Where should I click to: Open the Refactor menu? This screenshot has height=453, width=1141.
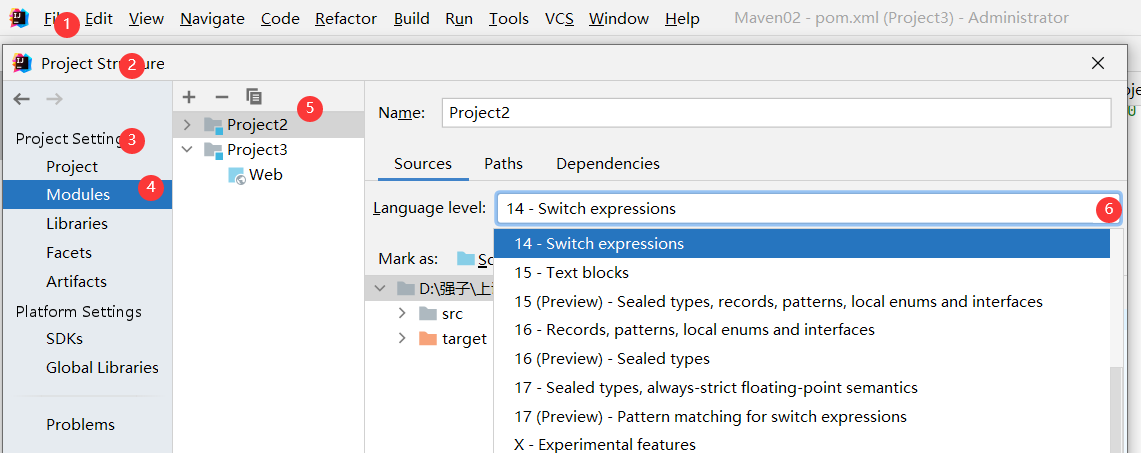tap(346, 19)
